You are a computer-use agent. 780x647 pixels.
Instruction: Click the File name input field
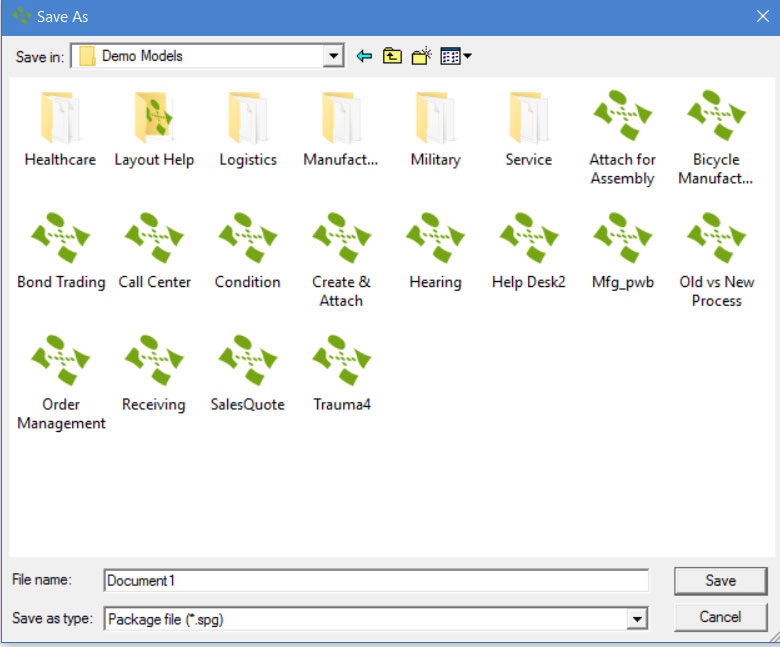click(x=376, y=580)
